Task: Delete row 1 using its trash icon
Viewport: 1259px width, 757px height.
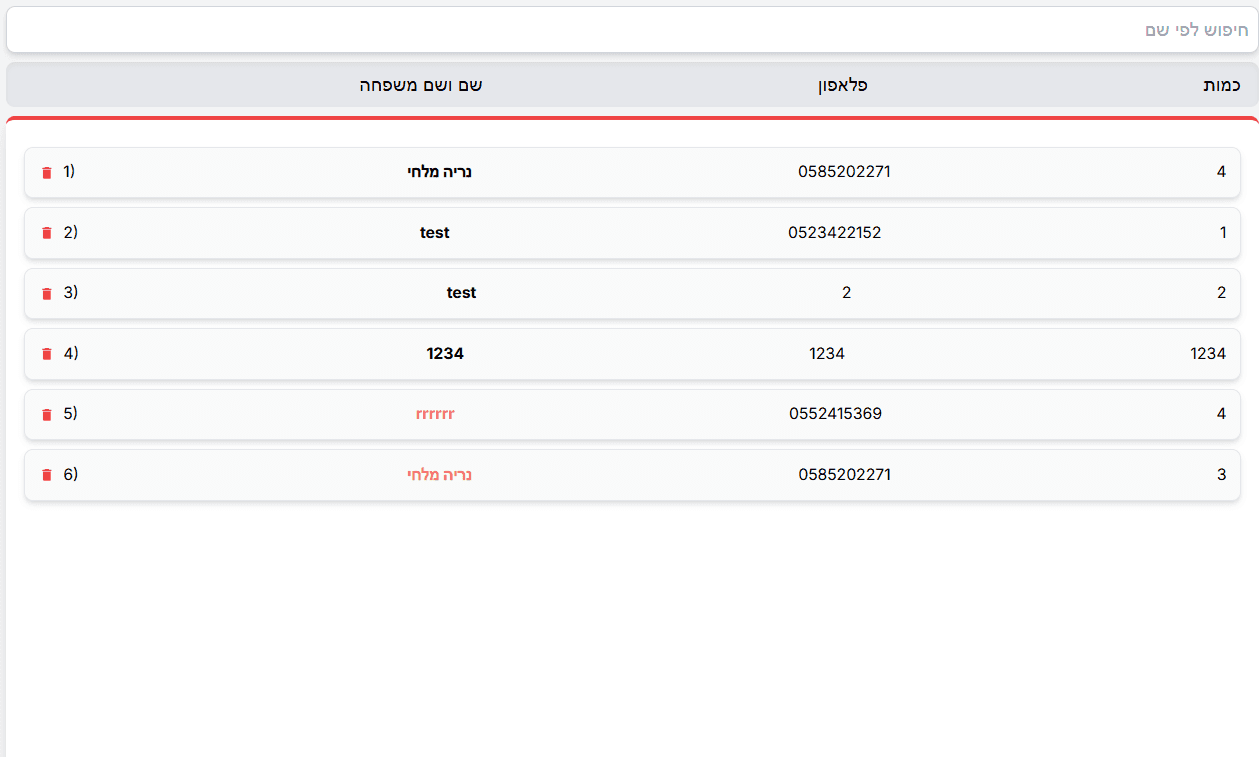Action: pyautogui.click(x=46, y=173)
